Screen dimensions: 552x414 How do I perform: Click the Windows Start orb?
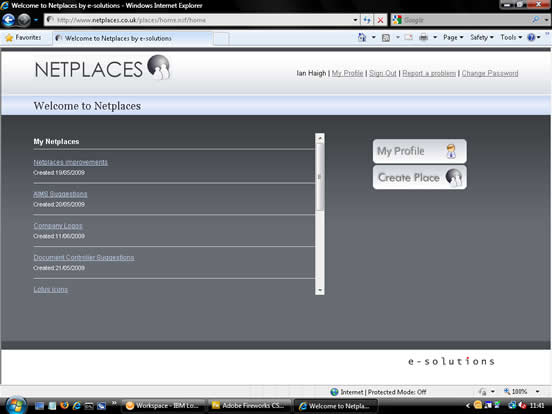15,405
